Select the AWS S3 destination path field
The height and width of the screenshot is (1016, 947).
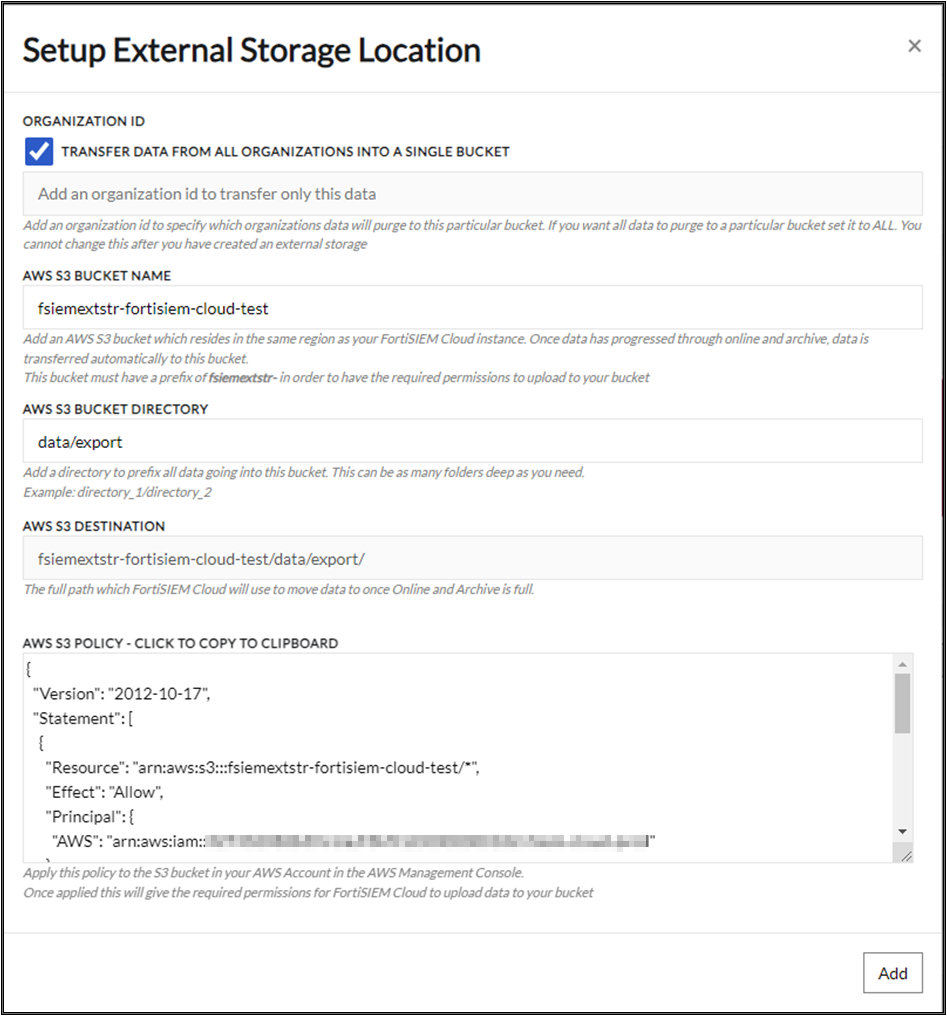click(472, 558)
